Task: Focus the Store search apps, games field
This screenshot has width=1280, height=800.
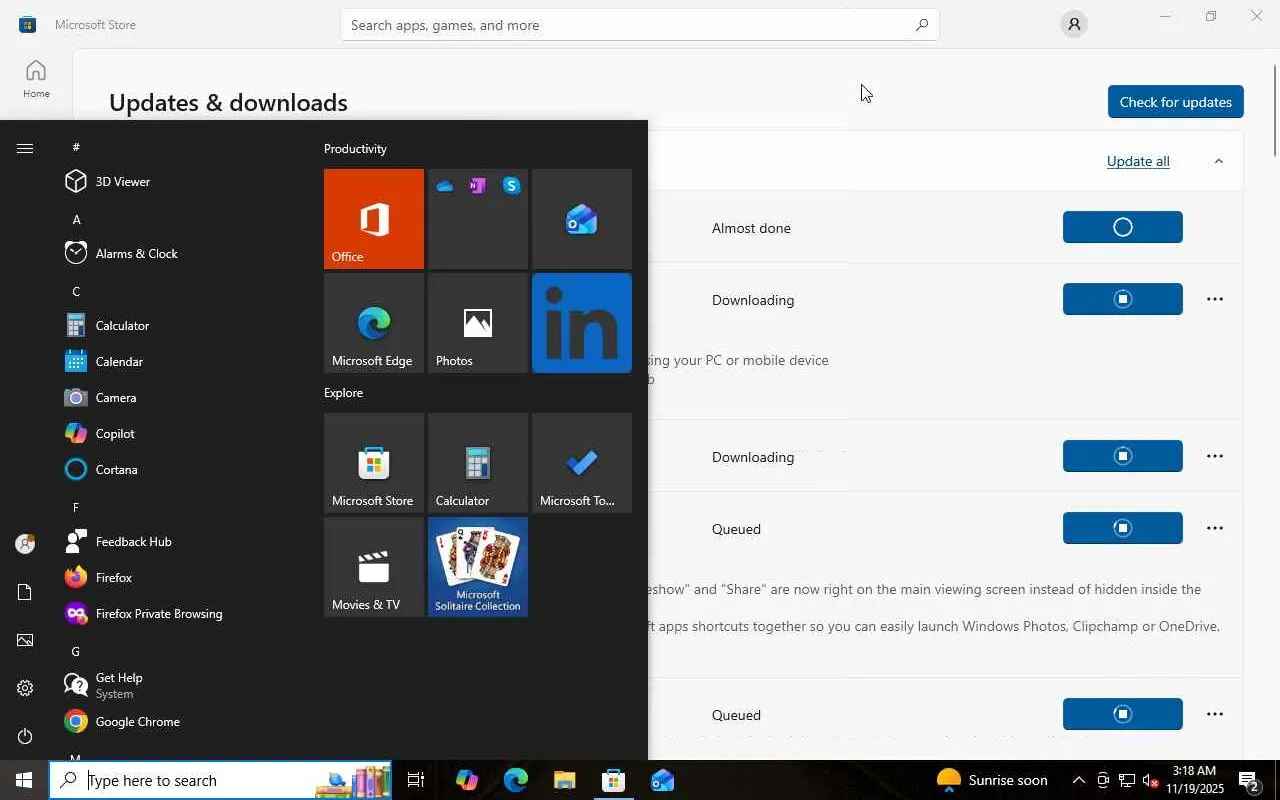Action: click(640, 25)
